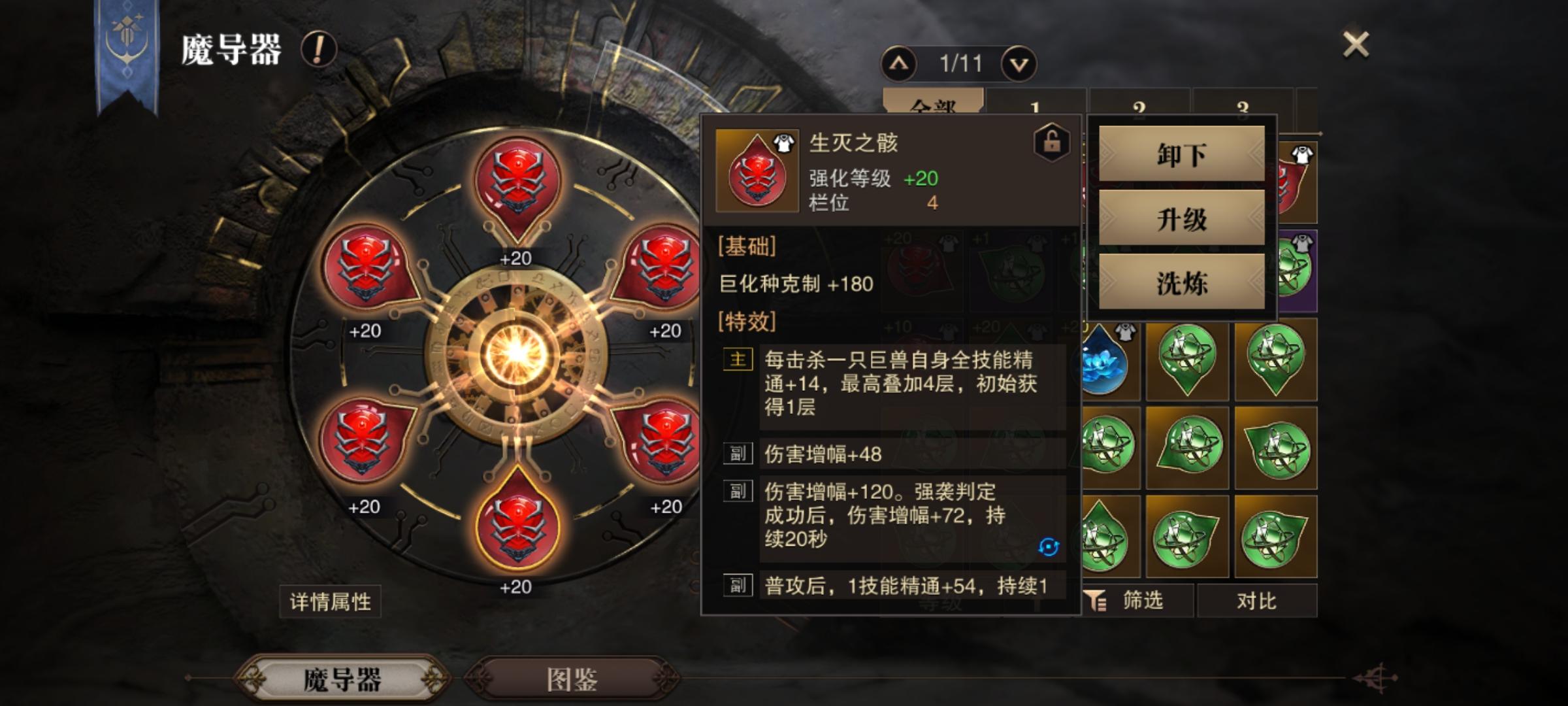
Task: Click the glowing center core of wheel
Action: [x=516, y=352]
